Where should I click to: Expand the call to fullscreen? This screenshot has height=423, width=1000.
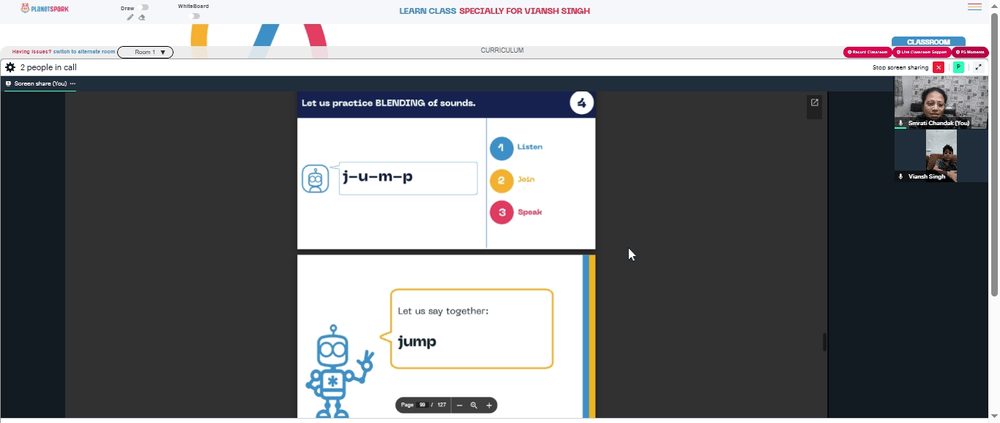978,67
